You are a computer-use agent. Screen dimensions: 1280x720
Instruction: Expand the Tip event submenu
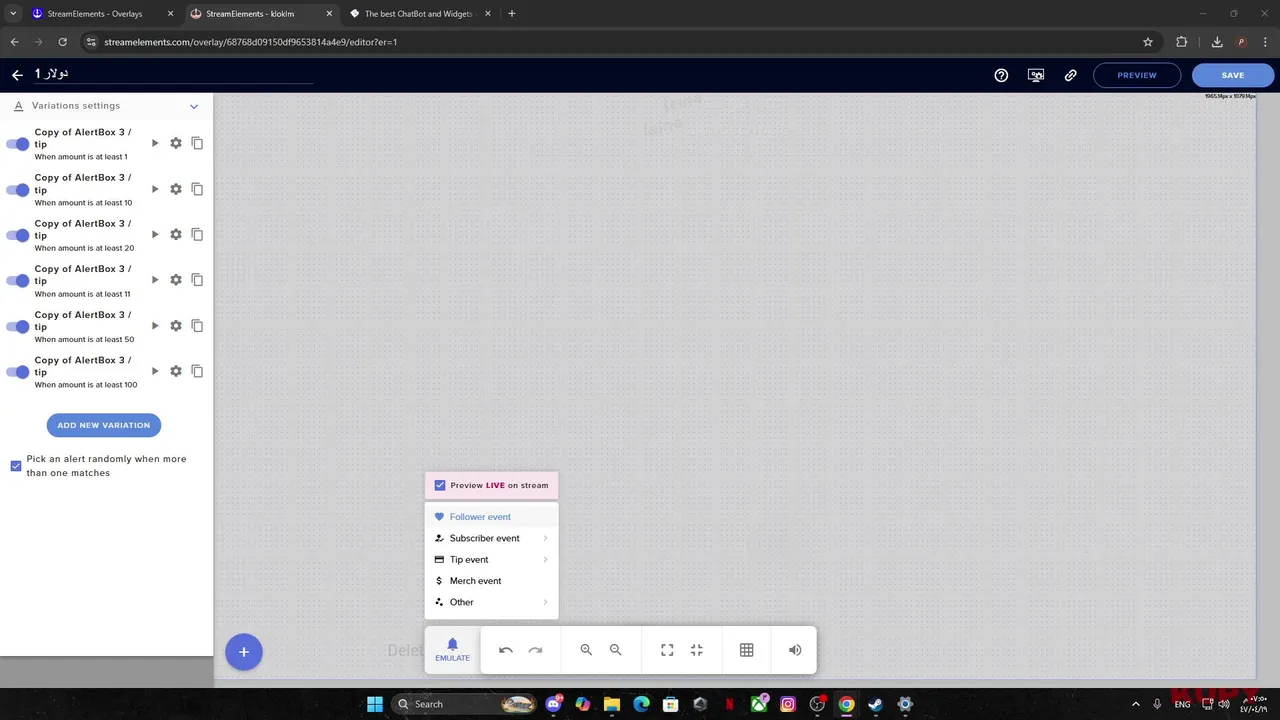[491, 559]
